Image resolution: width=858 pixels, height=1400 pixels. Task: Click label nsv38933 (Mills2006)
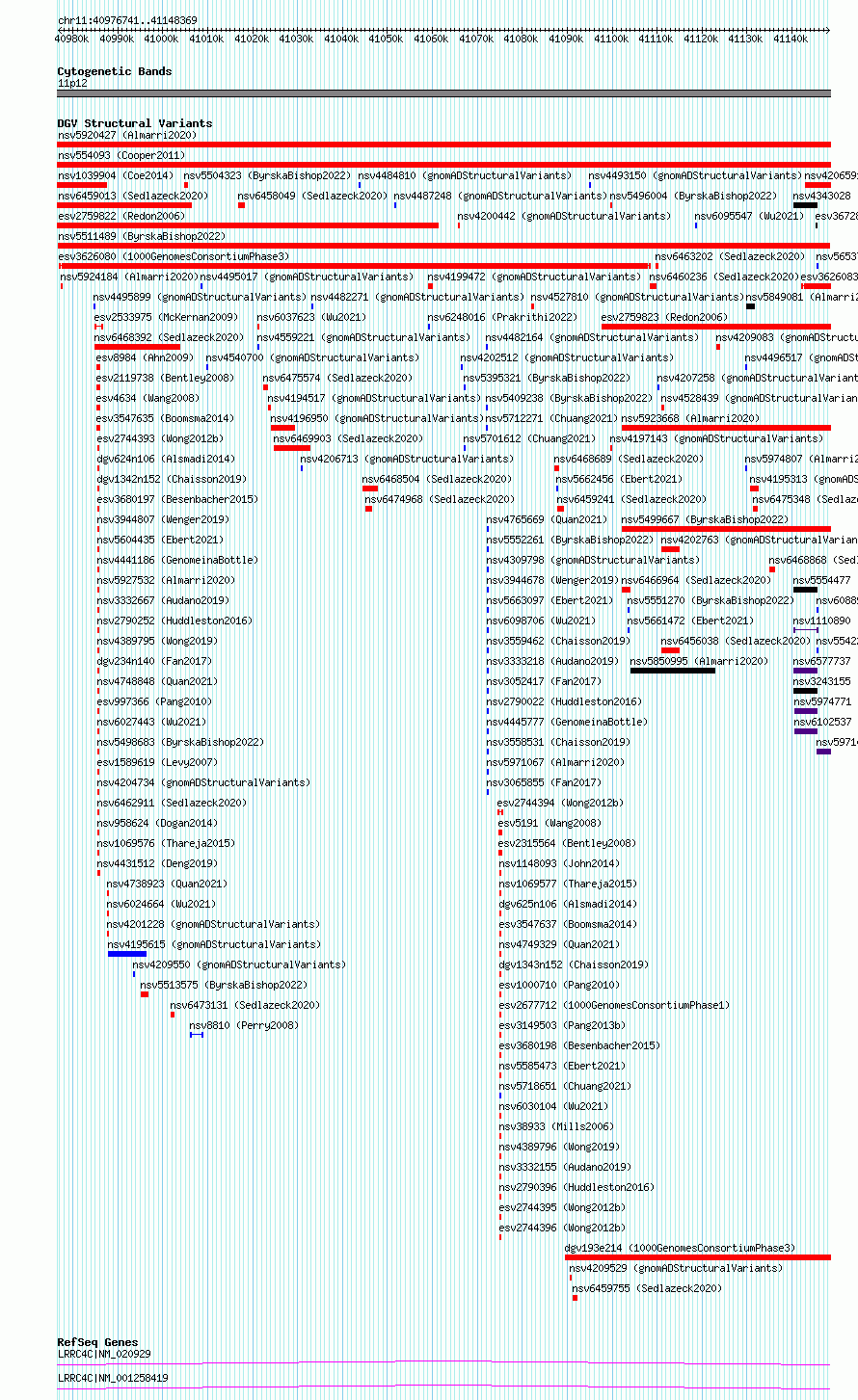[556, 1126]
